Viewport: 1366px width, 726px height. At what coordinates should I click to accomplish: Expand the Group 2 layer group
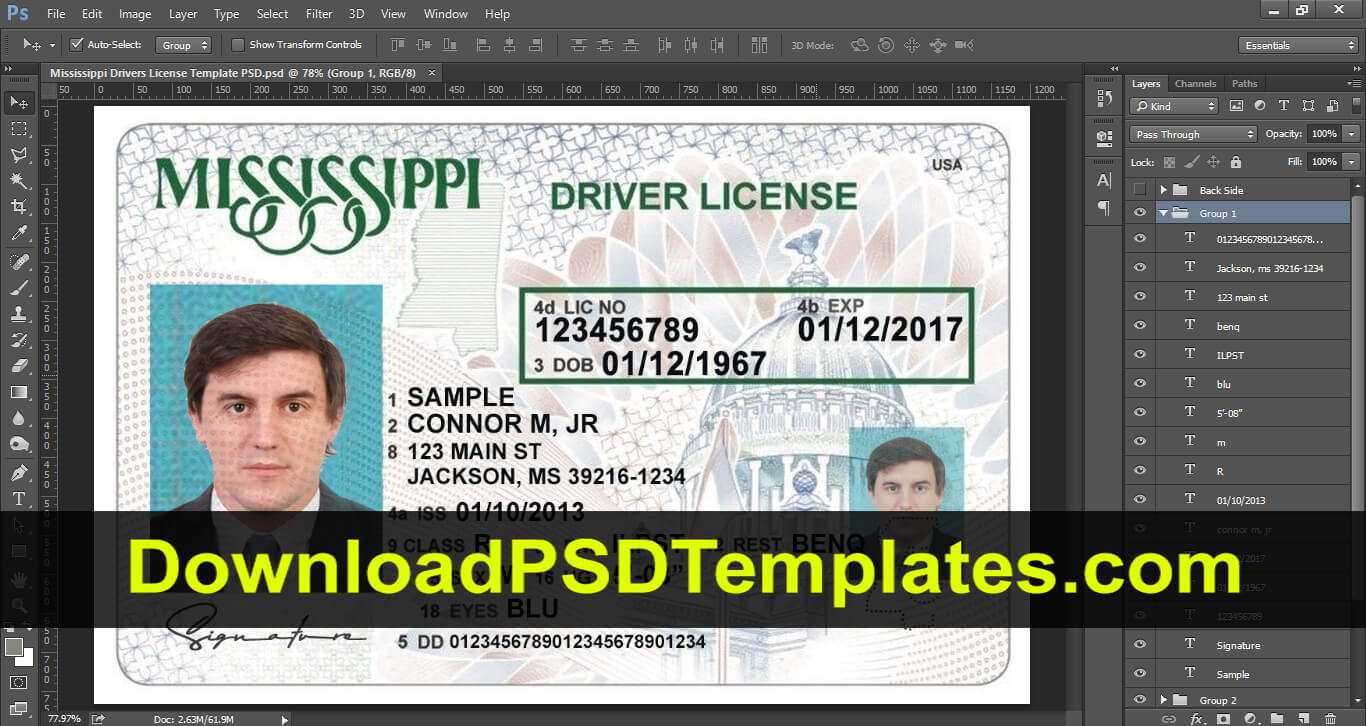point(1163,700)
